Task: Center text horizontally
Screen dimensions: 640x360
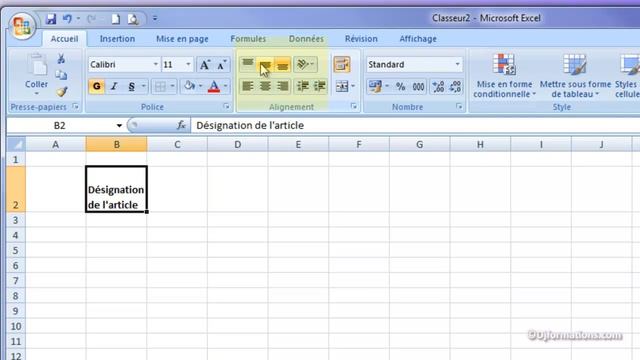Action: [x=265, y=86]
